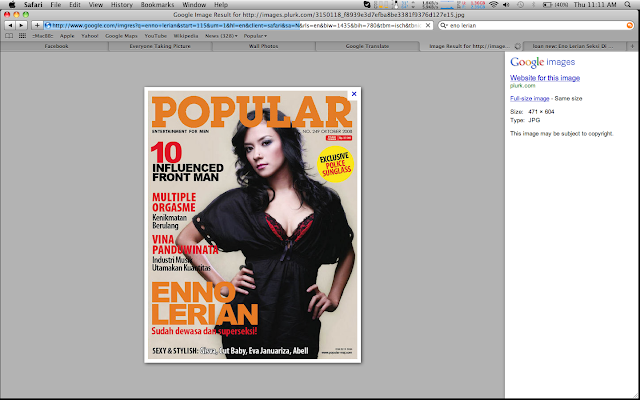Image resolution: width=640 pixels, height=400 pixels.
Task: Select the Image Result tab
Action: click(x=469, y=46)
